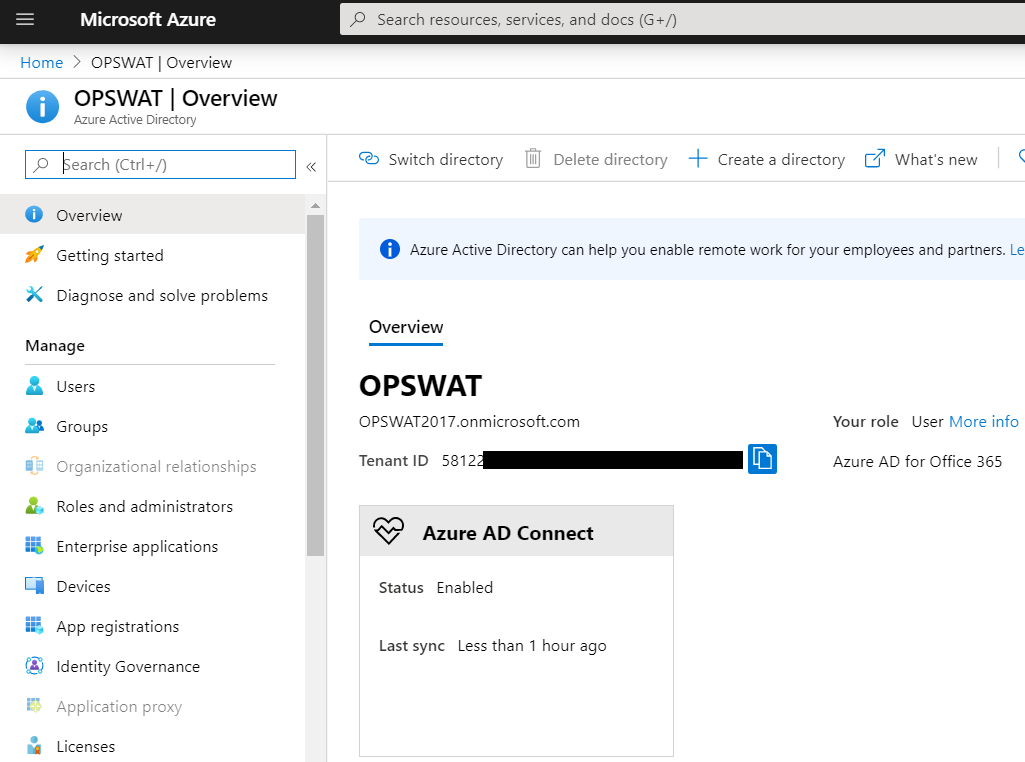Click the plus icon for Create a directory
This screenshot has width=1025, height=762.
pos(697,159)
